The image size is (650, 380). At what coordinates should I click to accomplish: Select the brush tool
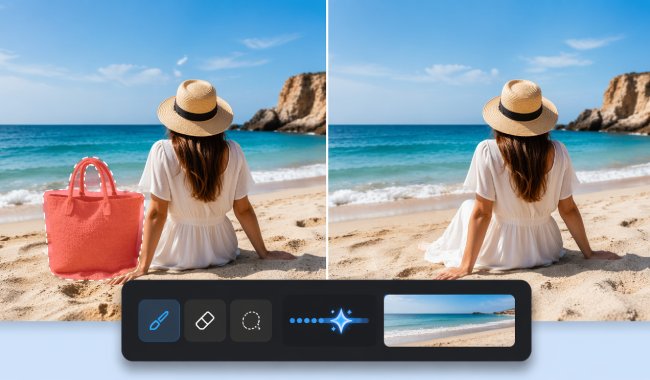(159, 320)
